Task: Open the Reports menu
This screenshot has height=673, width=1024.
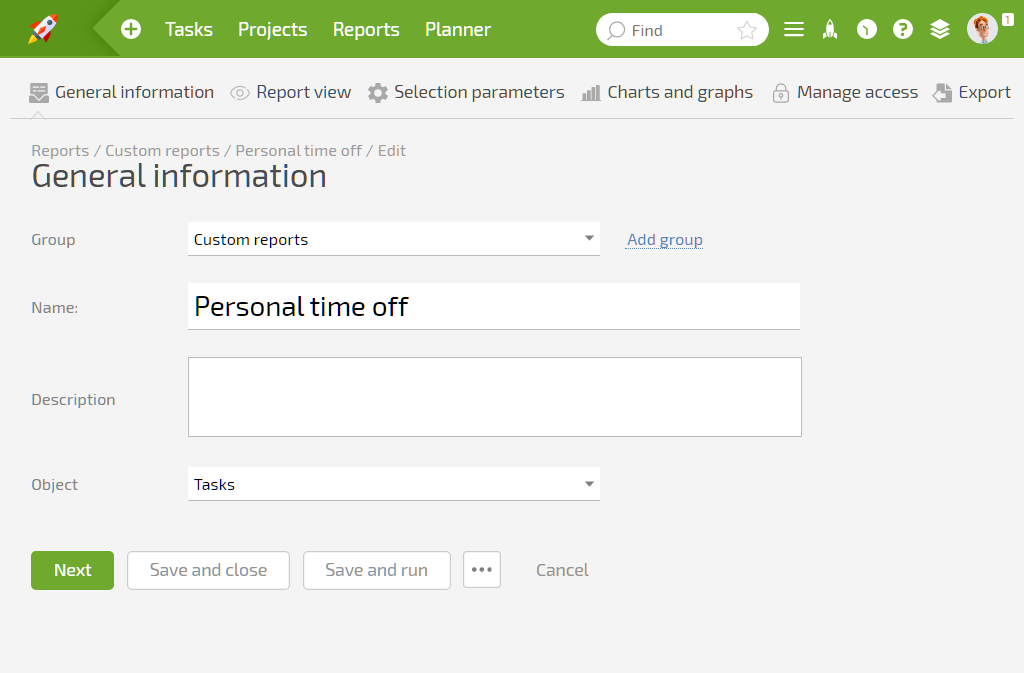Action: pyautogui.click(x=366, y=29)
